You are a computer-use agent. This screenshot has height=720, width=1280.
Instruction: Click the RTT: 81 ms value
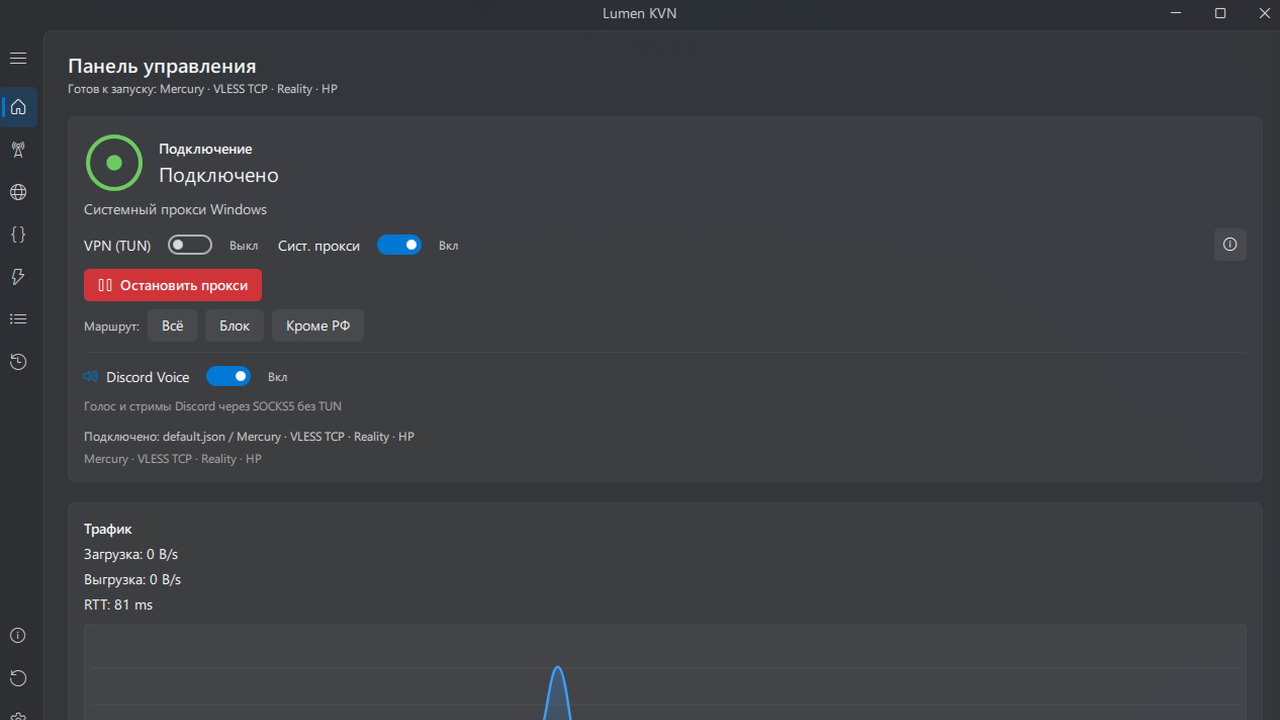[118, 605]
